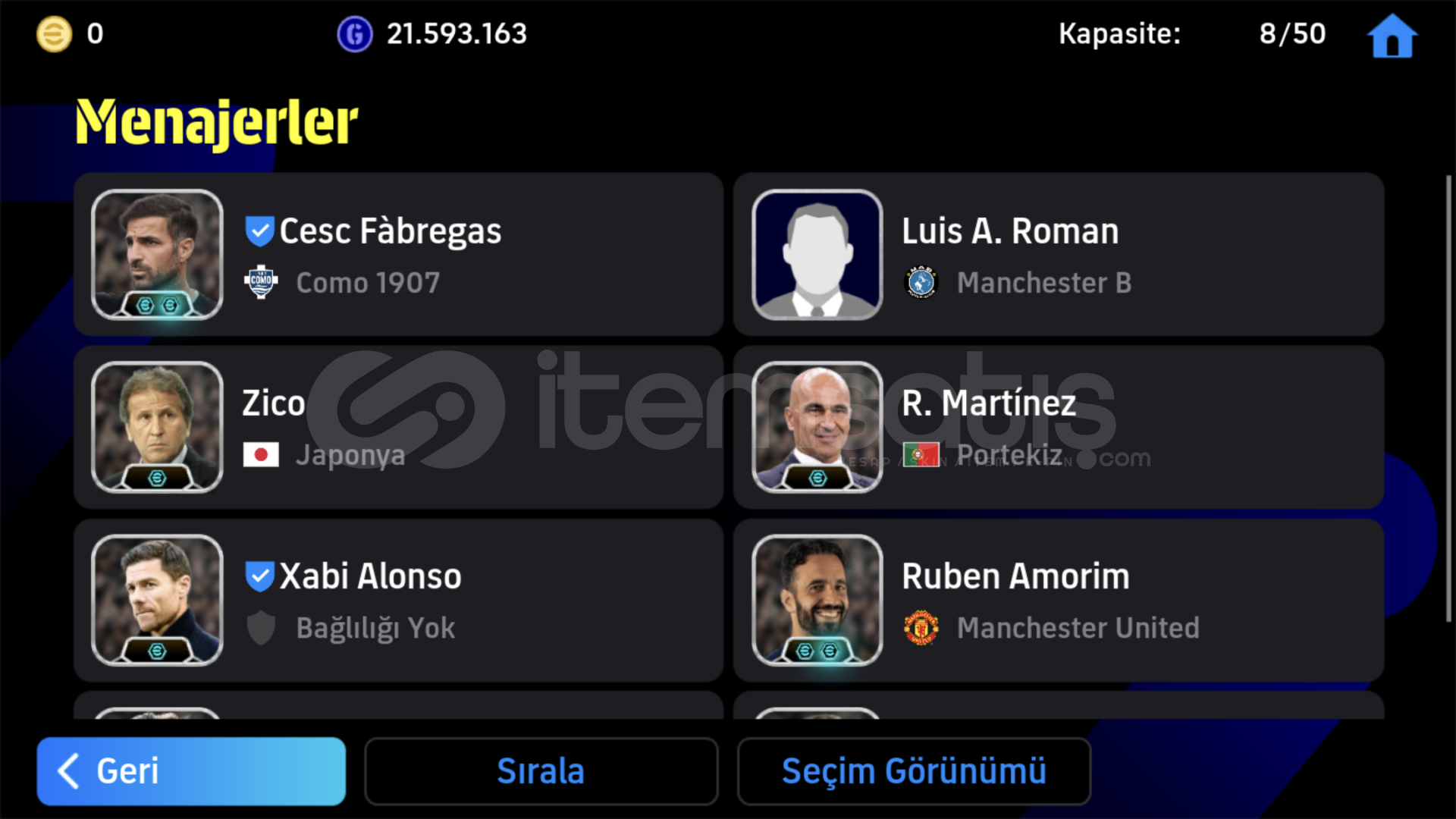Go to the home screen icon

click(x=1392, y=35)
